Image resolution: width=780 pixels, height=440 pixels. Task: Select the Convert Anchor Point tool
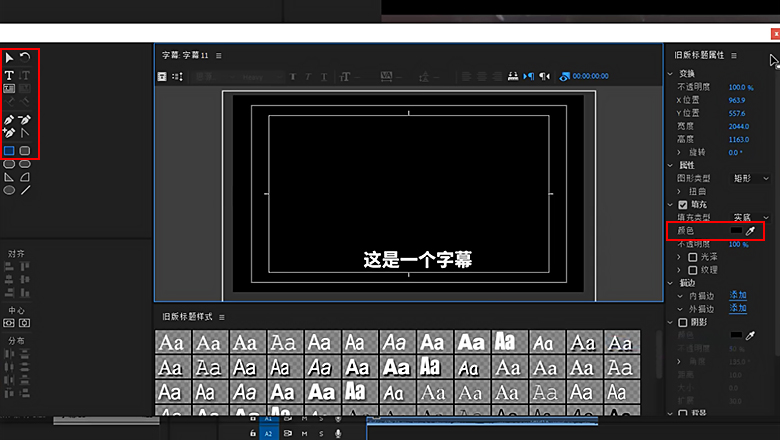coord(25,133)
